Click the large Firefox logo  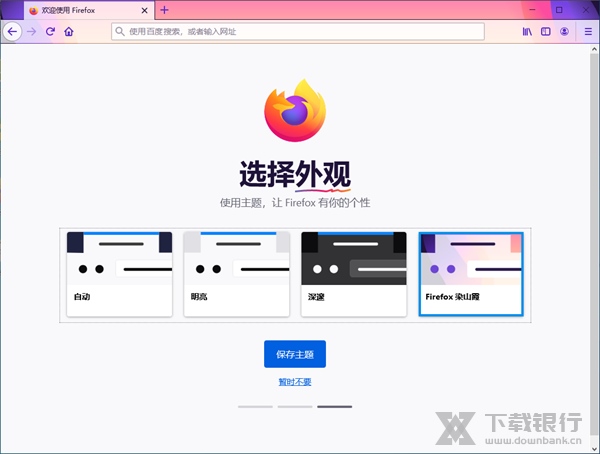coord(295,110)
